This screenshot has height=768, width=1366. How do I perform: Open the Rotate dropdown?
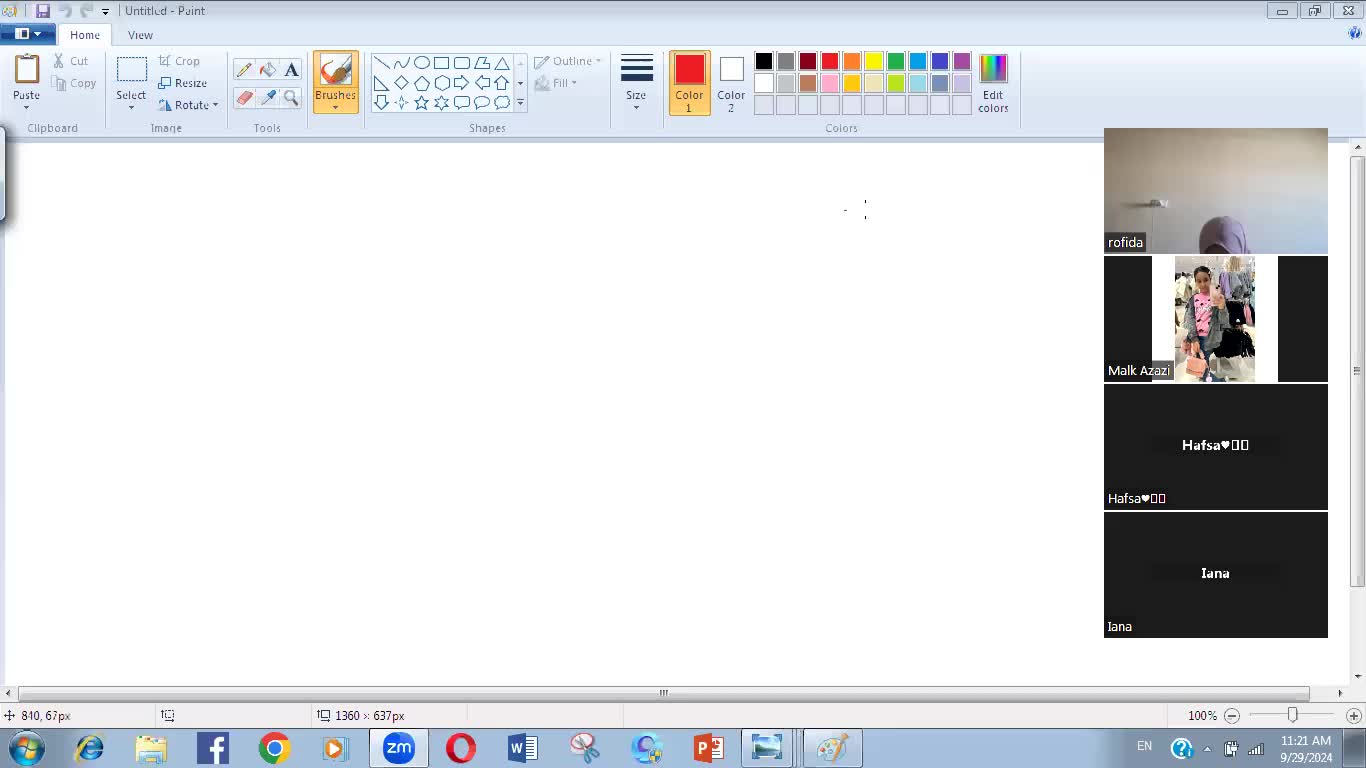(x=189, y=105)
